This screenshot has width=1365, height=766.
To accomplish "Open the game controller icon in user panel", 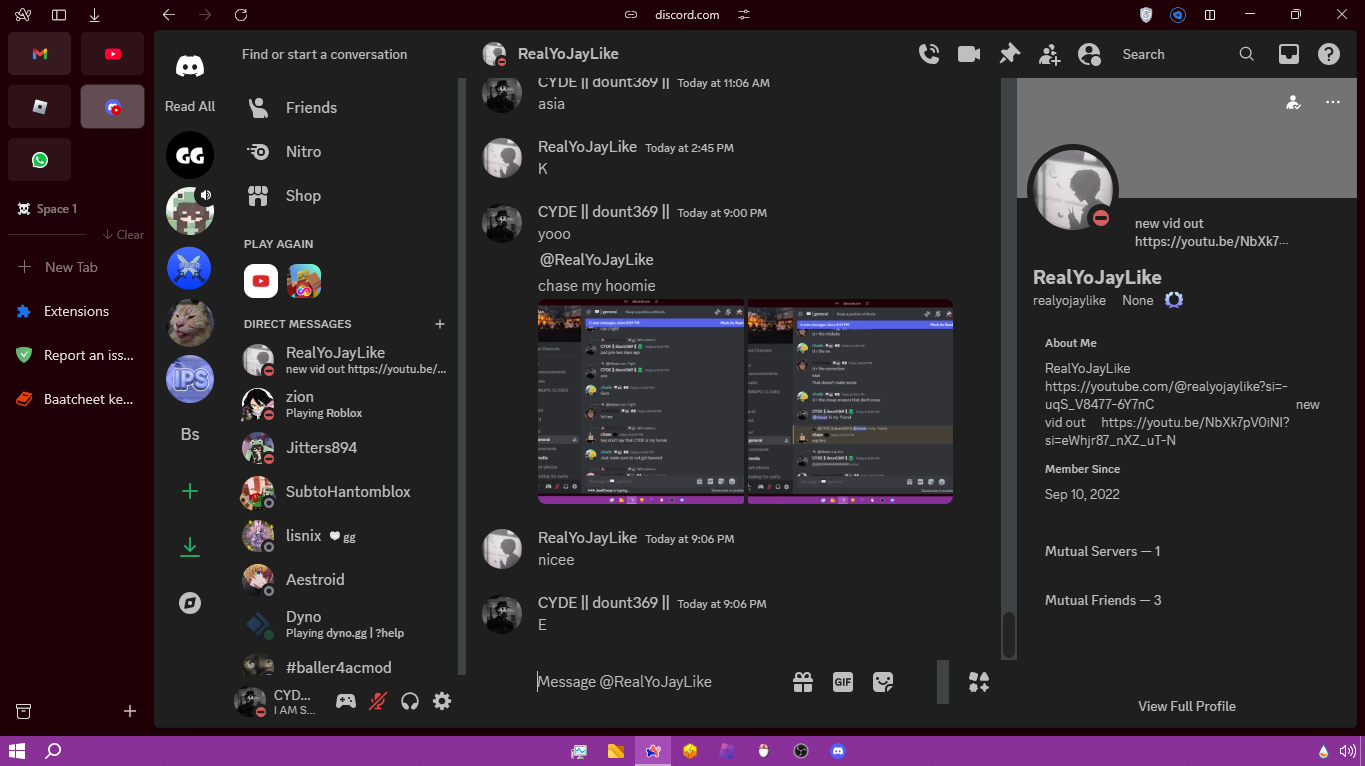I will tap(345, 702).
